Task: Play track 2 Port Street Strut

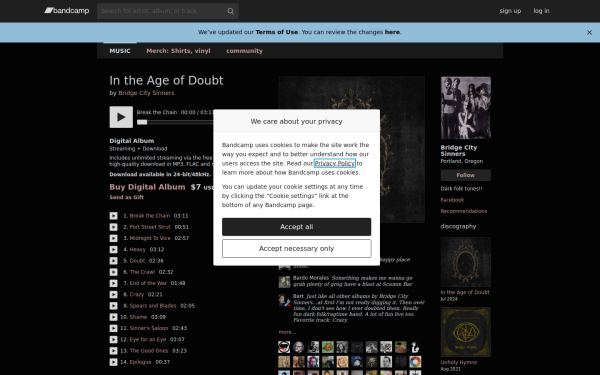Action: pyautogui.click(x=114, y=227)
